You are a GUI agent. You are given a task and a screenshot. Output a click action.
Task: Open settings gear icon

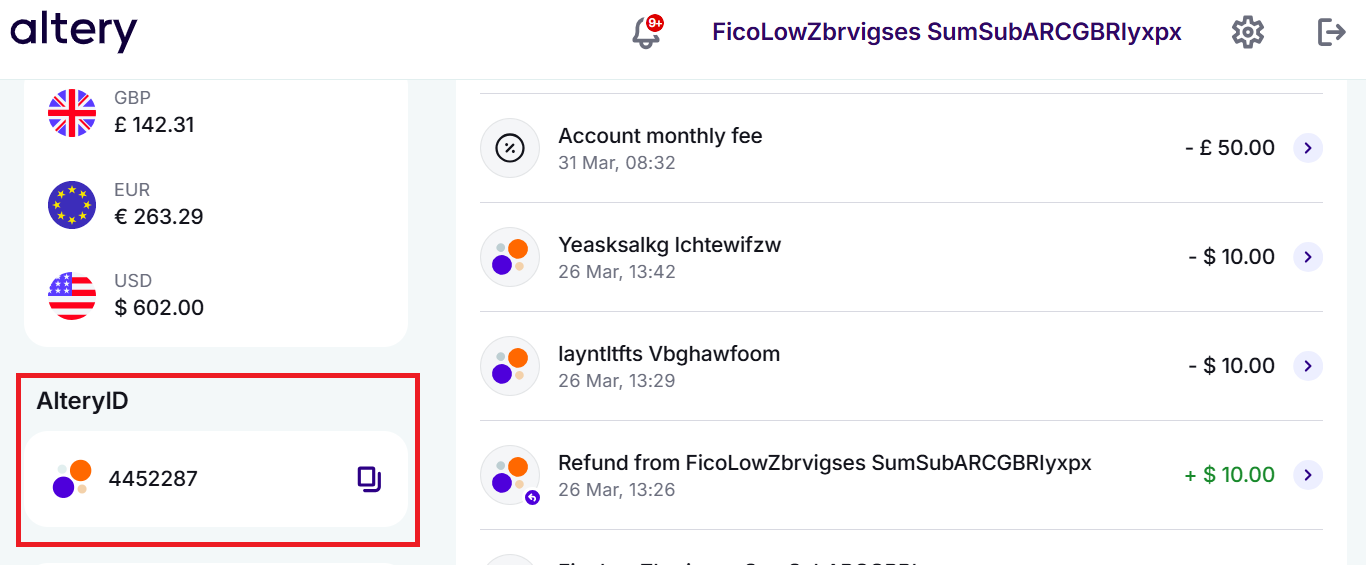pyautogui.click(x=1247, y=32)
